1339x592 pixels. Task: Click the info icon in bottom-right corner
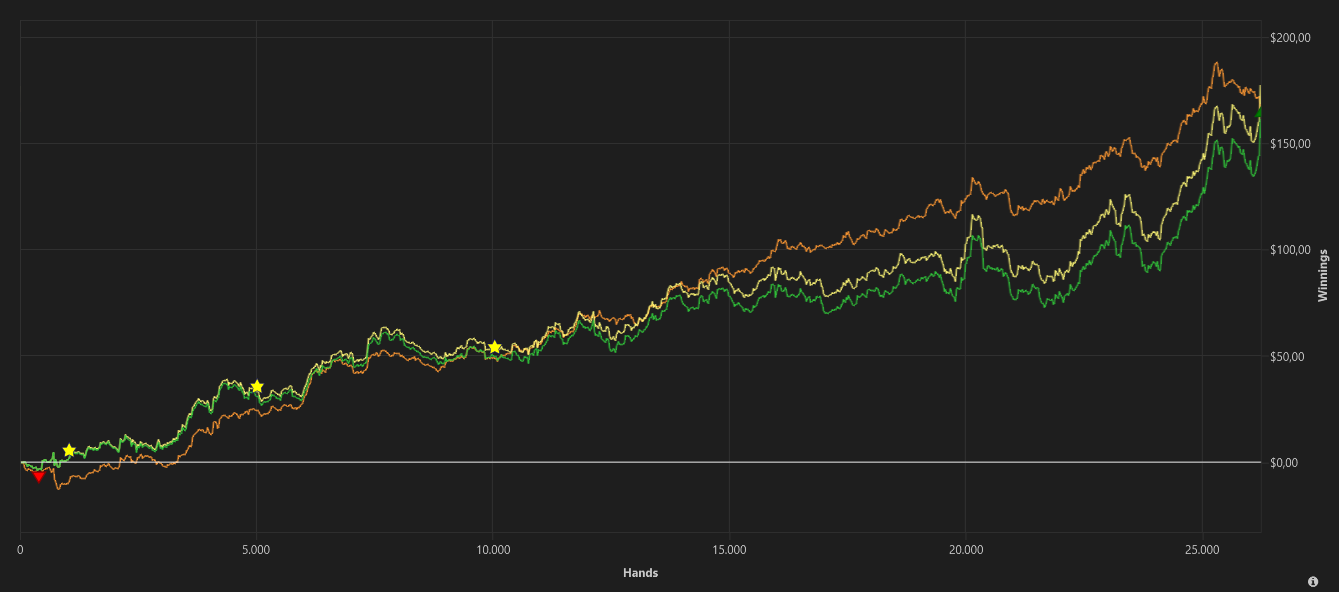pos(1313,582)
